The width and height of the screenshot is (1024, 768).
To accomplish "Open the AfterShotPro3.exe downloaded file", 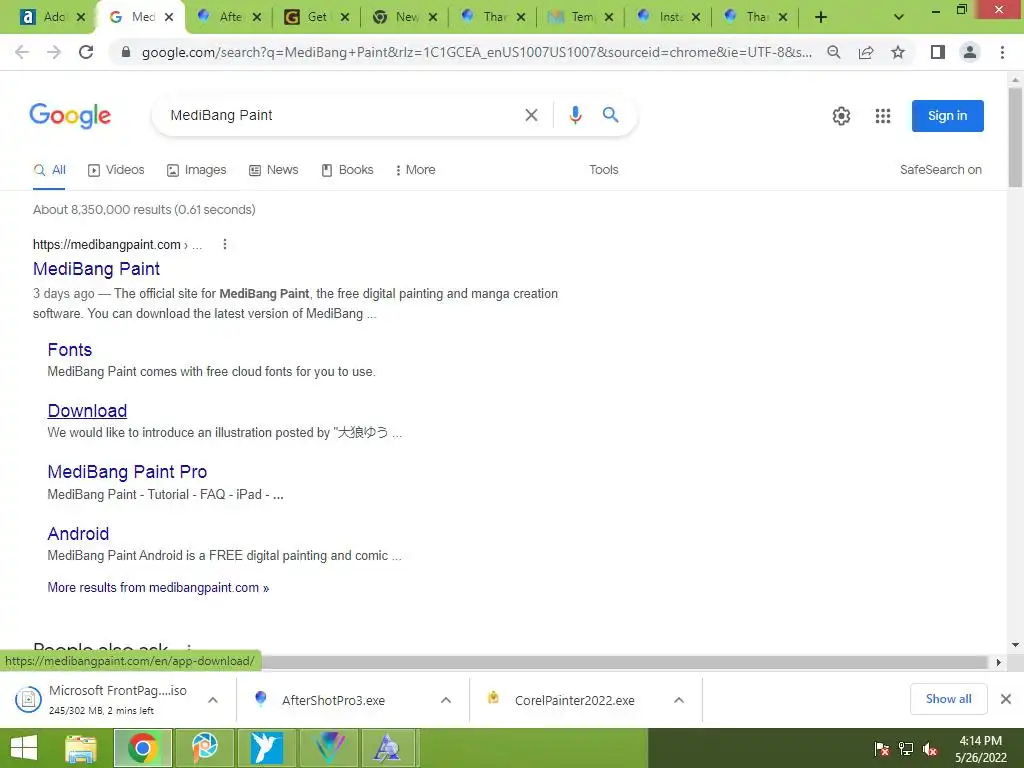I will pyautogui.click(x=333, y=700).
